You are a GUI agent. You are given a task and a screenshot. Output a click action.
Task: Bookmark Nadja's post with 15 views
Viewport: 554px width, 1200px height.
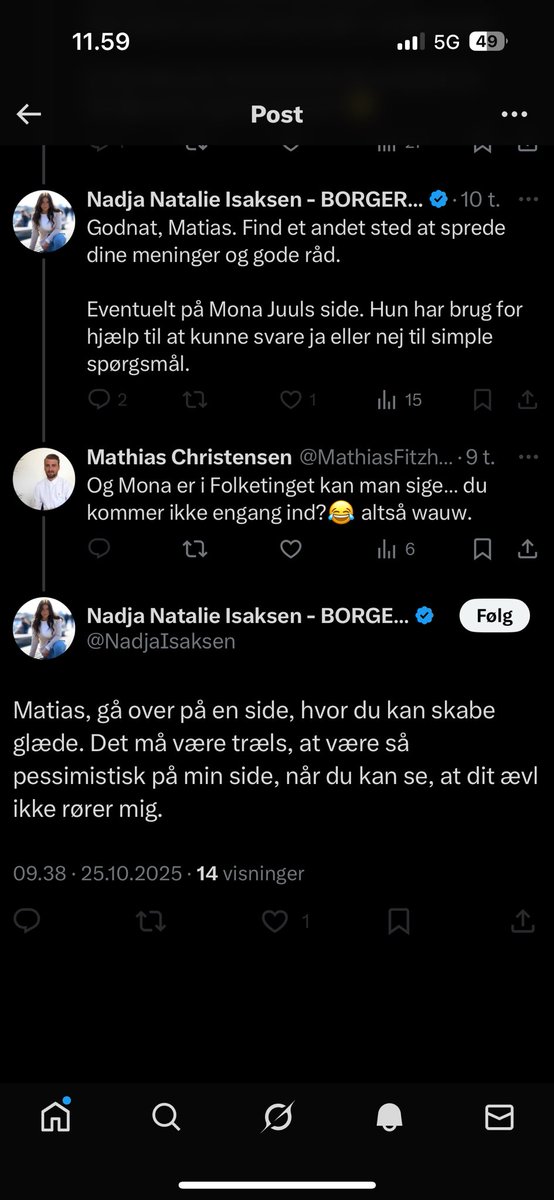pyautogui.click(x=482, y=400)
